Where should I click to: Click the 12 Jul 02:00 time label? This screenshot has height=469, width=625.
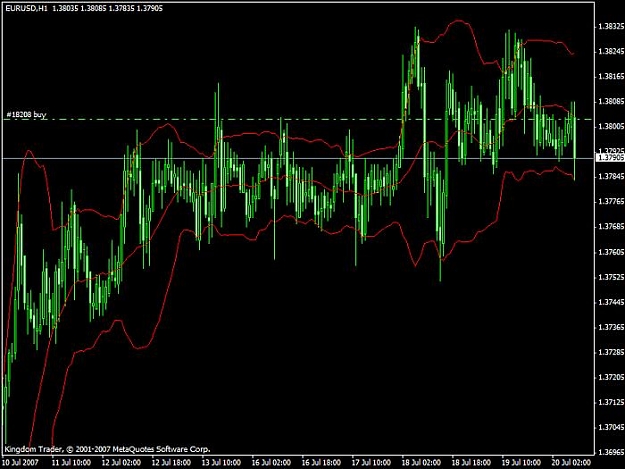[121, 463]
